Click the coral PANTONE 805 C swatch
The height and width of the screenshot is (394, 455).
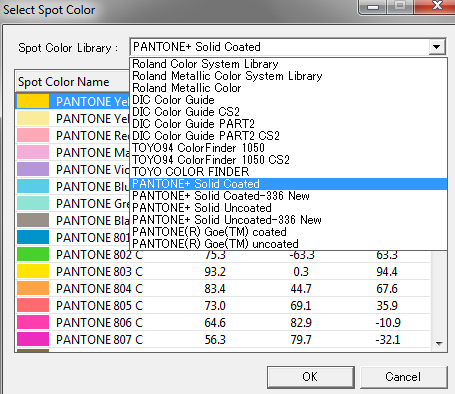(x=33, y=305)
